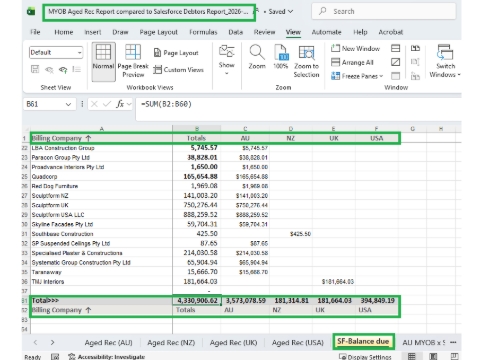Switch to Page Break Preview
This screenshot has height=360, width=480.
click(133, 61)
